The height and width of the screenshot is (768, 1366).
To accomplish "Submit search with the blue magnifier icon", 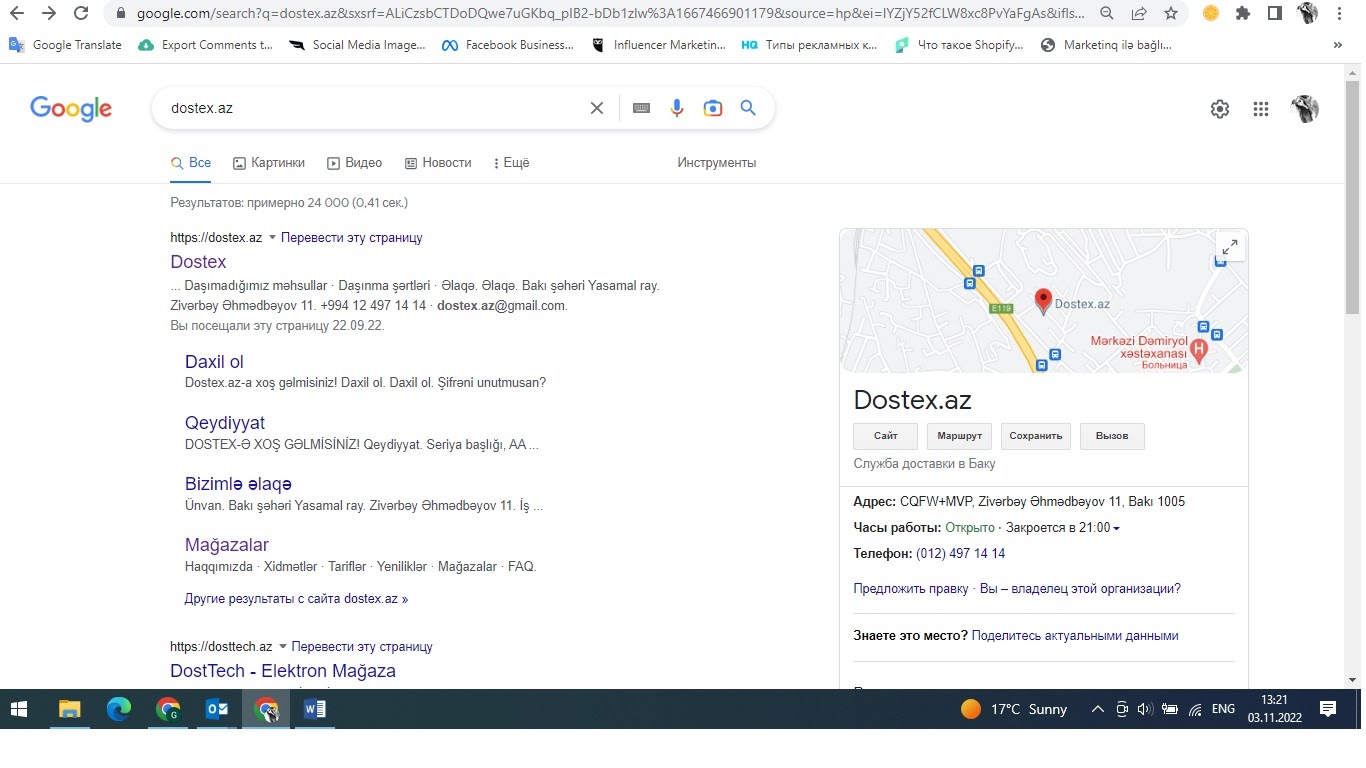I will click(748, 108).
